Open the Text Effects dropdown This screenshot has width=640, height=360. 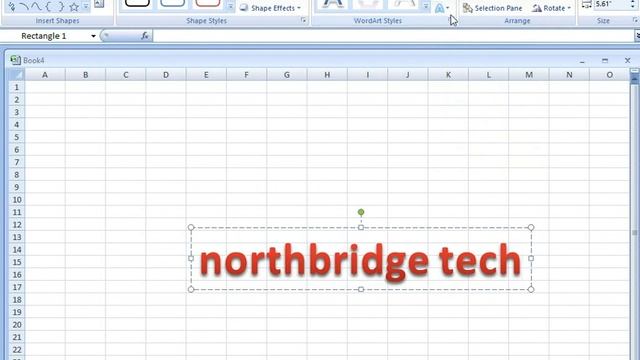click(x=442, y=8)
